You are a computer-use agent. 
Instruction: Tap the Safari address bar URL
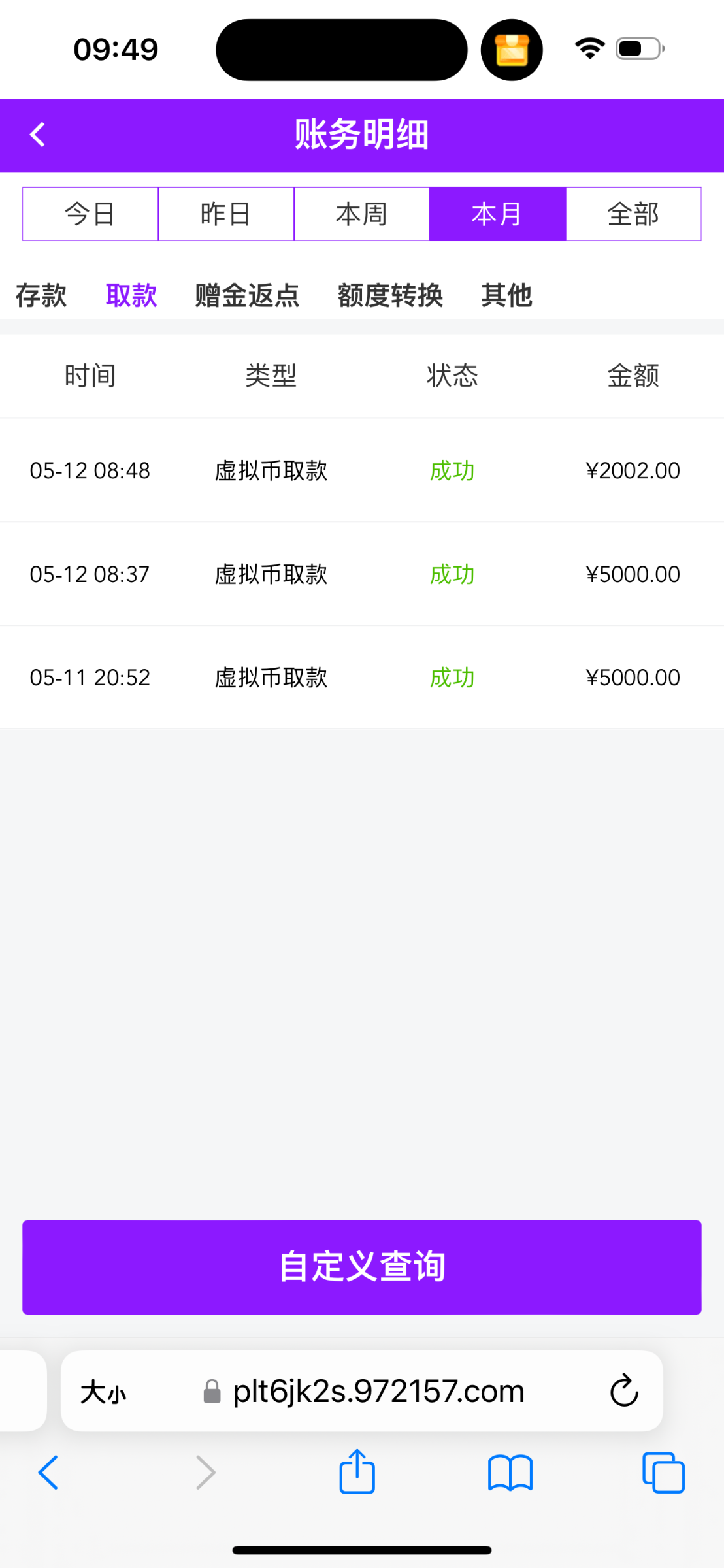point(379,1392)
